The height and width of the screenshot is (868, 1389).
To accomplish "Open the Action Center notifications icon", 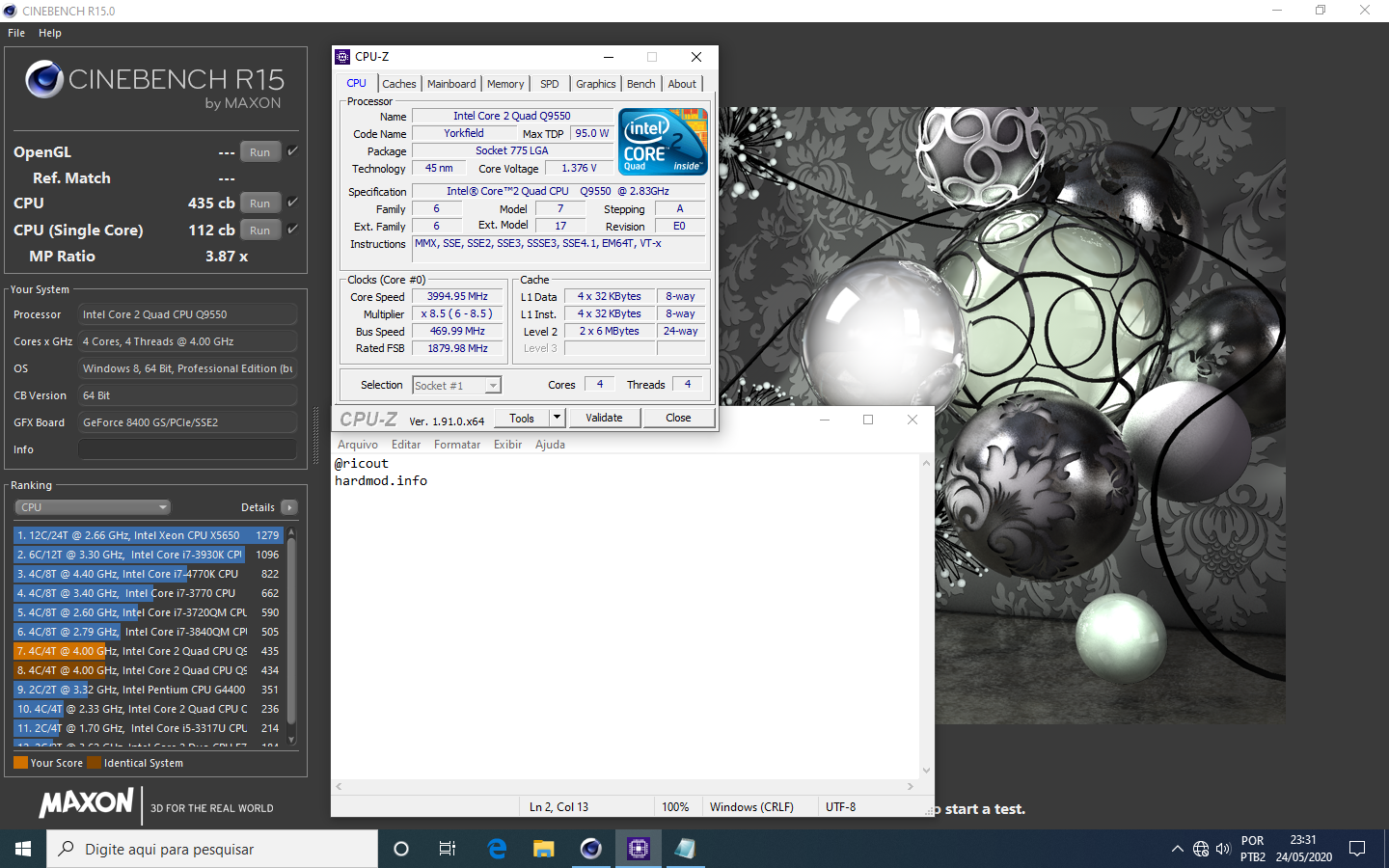I will click(x=1357, y=849).
